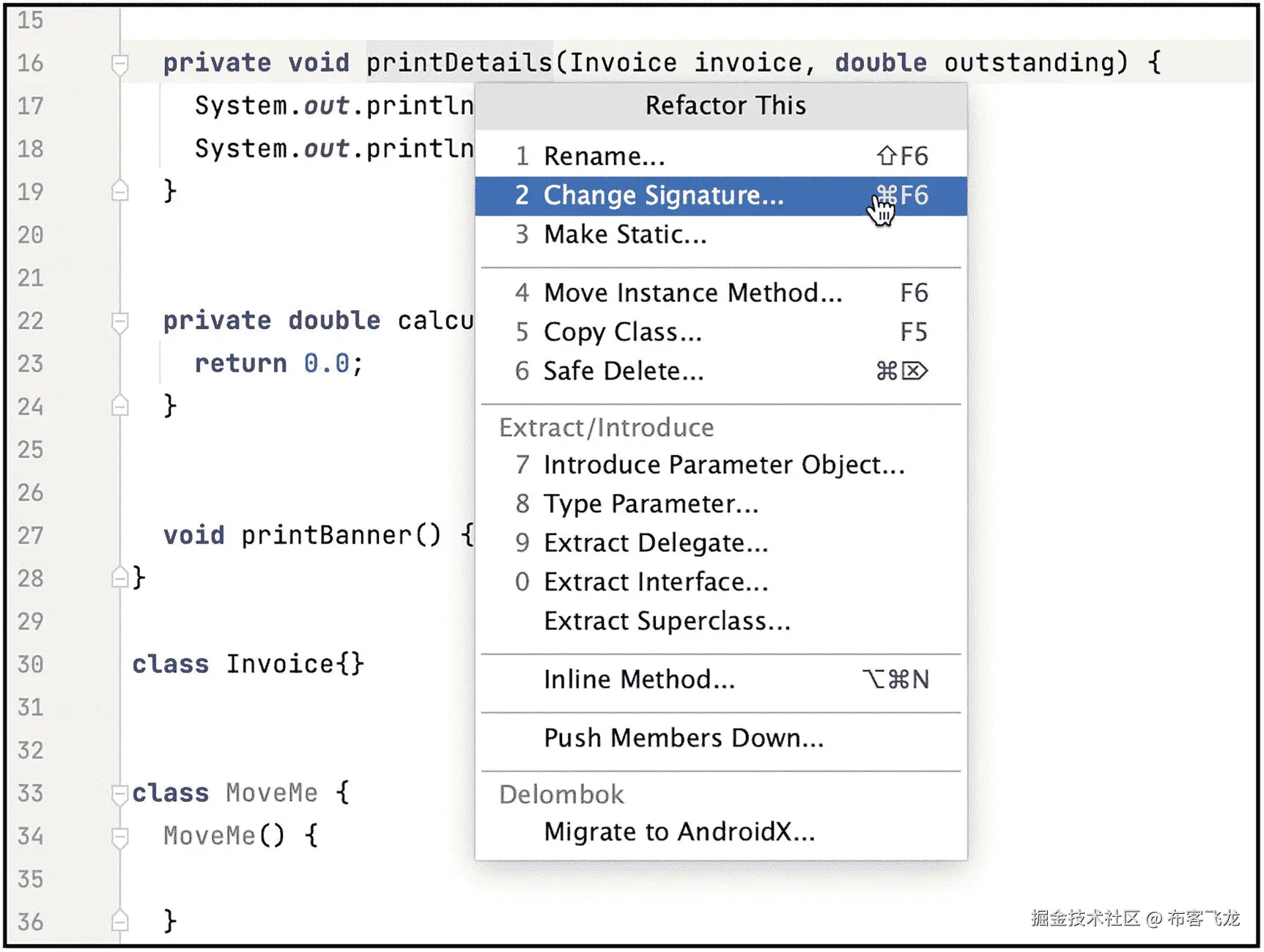
Task: Select Safe Delete... refactoring
Action: click(x=623, y=371)
